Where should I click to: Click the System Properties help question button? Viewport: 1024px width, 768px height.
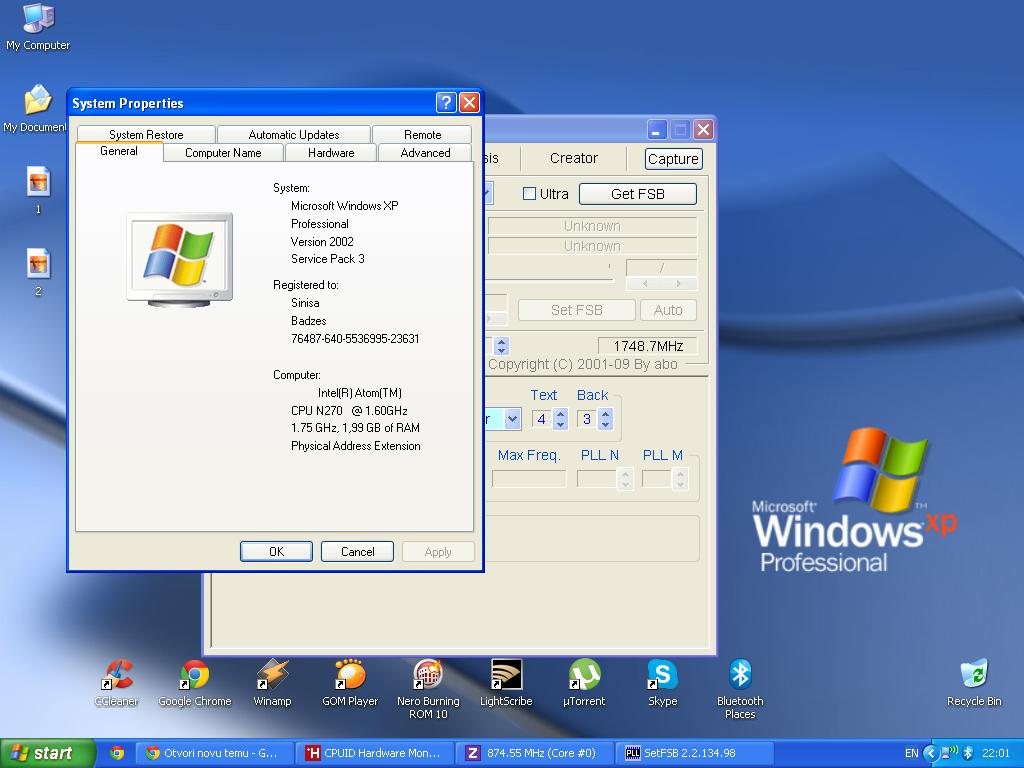445,102
